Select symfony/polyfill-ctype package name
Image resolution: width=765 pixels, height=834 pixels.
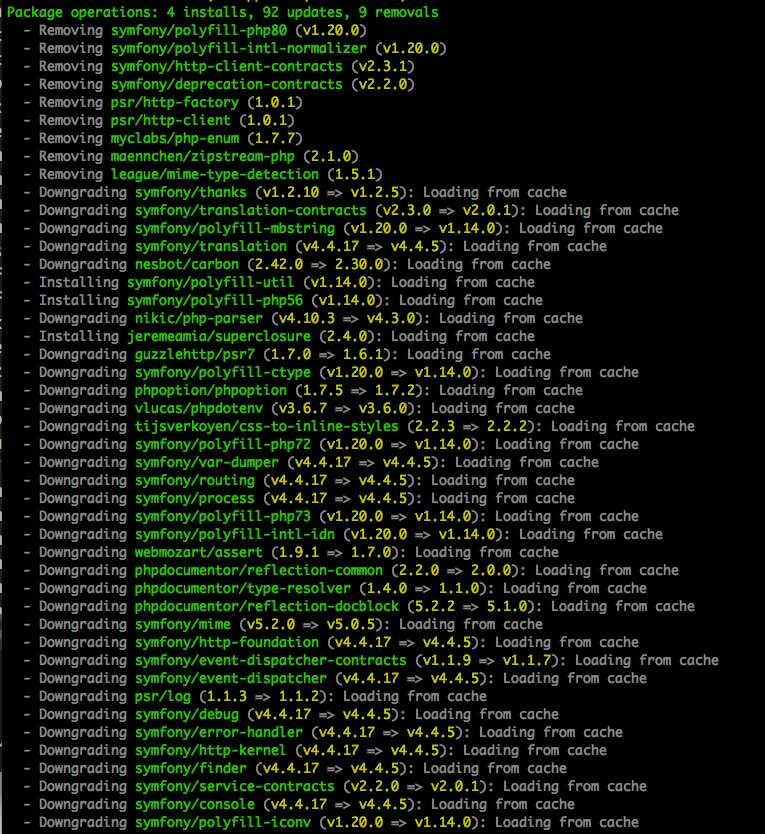(222, 372)
